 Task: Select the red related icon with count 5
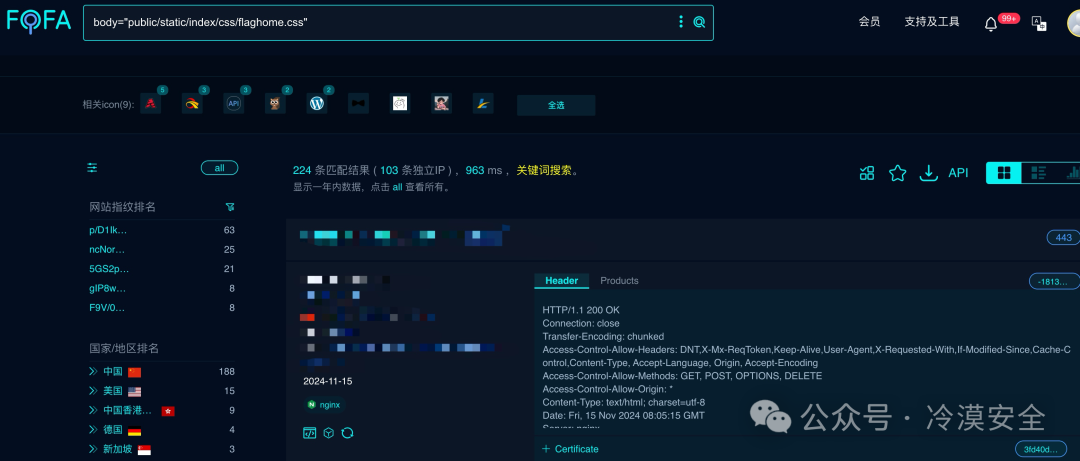[x=150, y=104]
